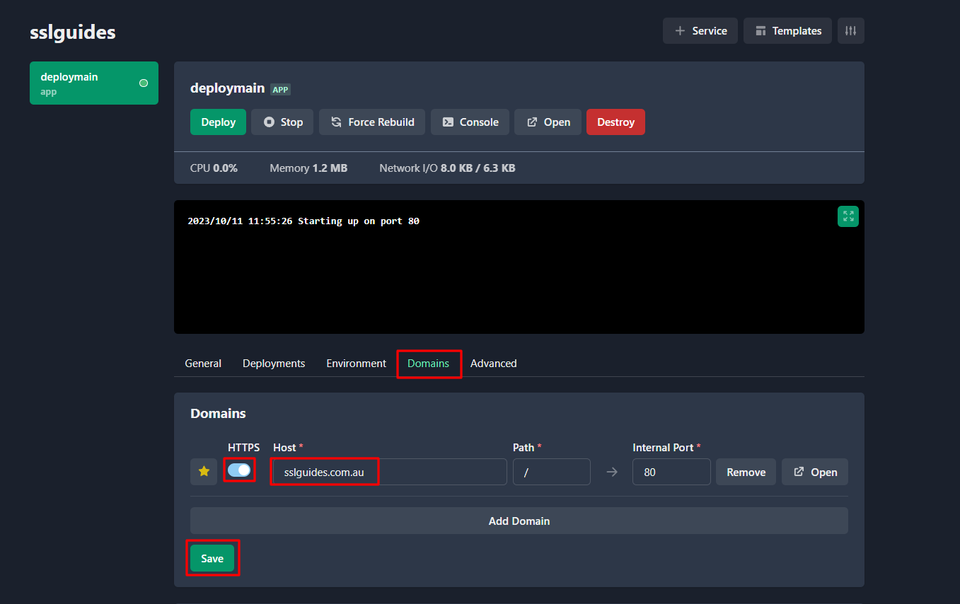Go back to the General tab
The width and height of the screenshot is (960, 604).
point(203,363)
